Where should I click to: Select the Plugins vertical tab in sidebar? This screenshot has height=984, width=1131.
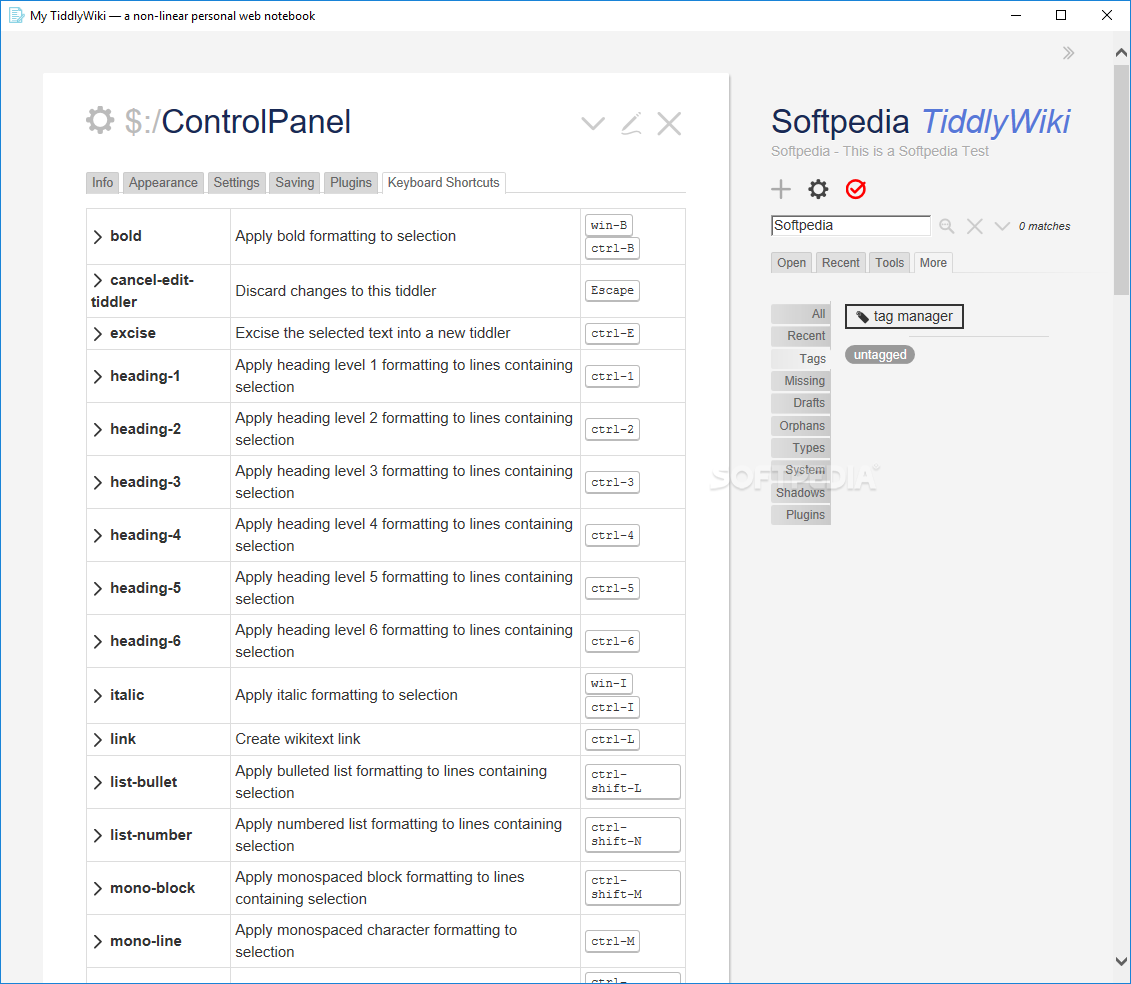pyautogui.click(x=801, y=514)
